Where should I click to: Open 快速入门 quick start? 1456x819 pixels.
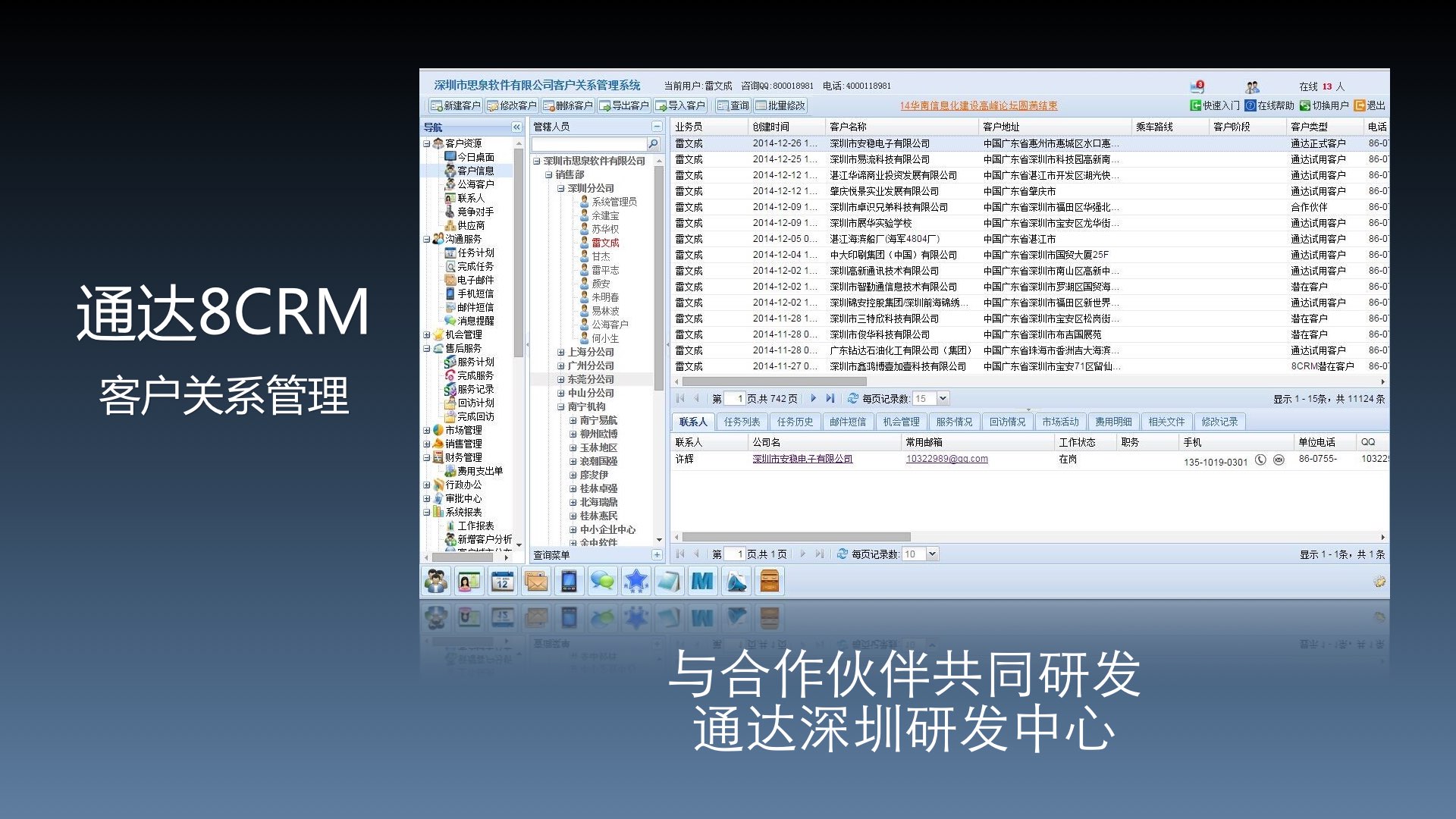(x=1215, y=105)
